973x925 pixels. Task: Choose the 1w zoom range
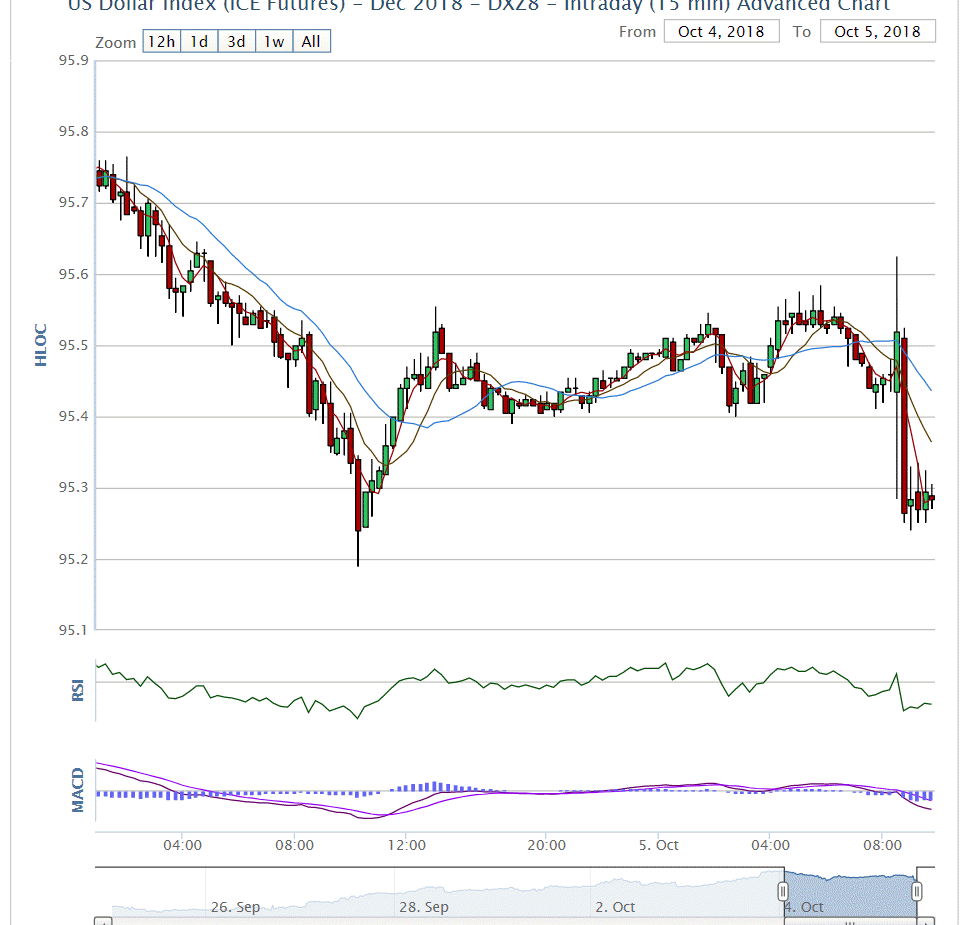[x=274, y=42]
